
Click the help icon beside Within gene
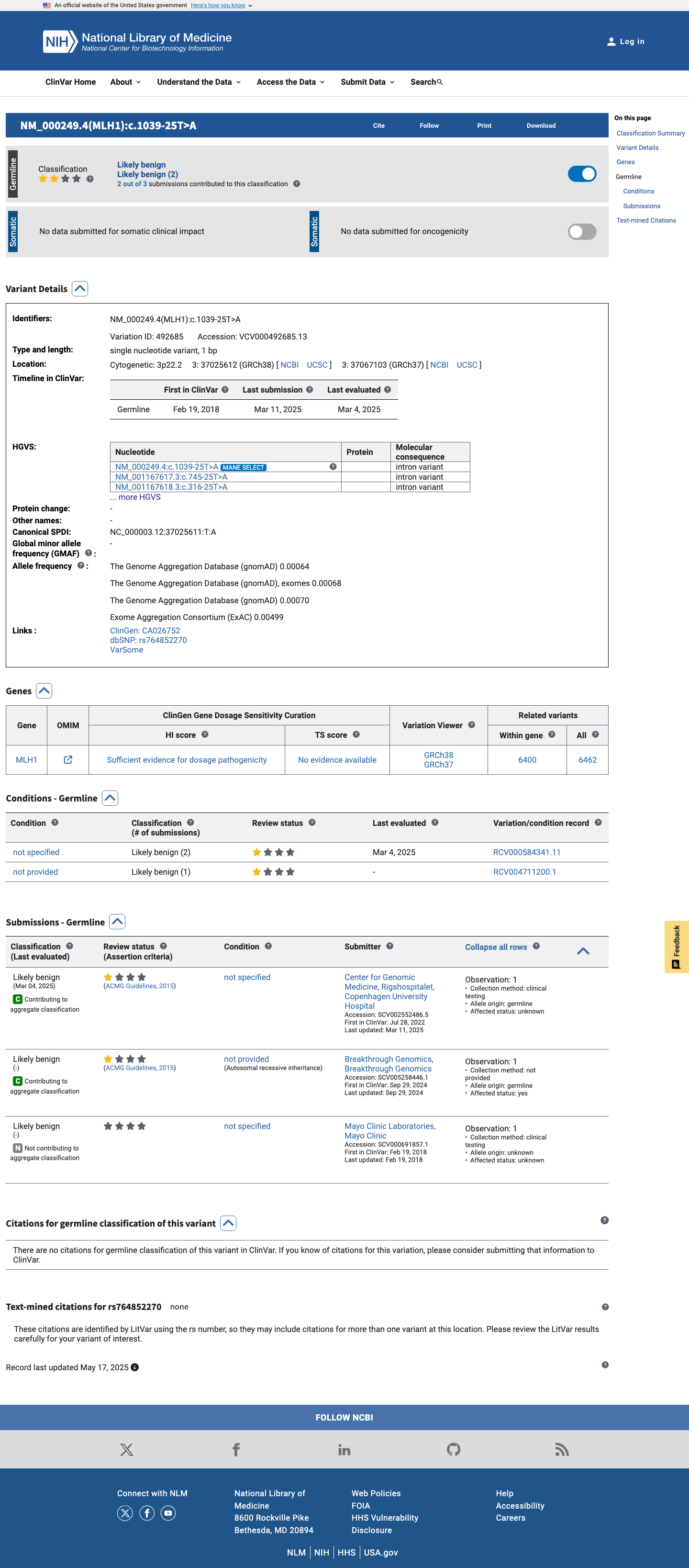(x=552, y=735)
